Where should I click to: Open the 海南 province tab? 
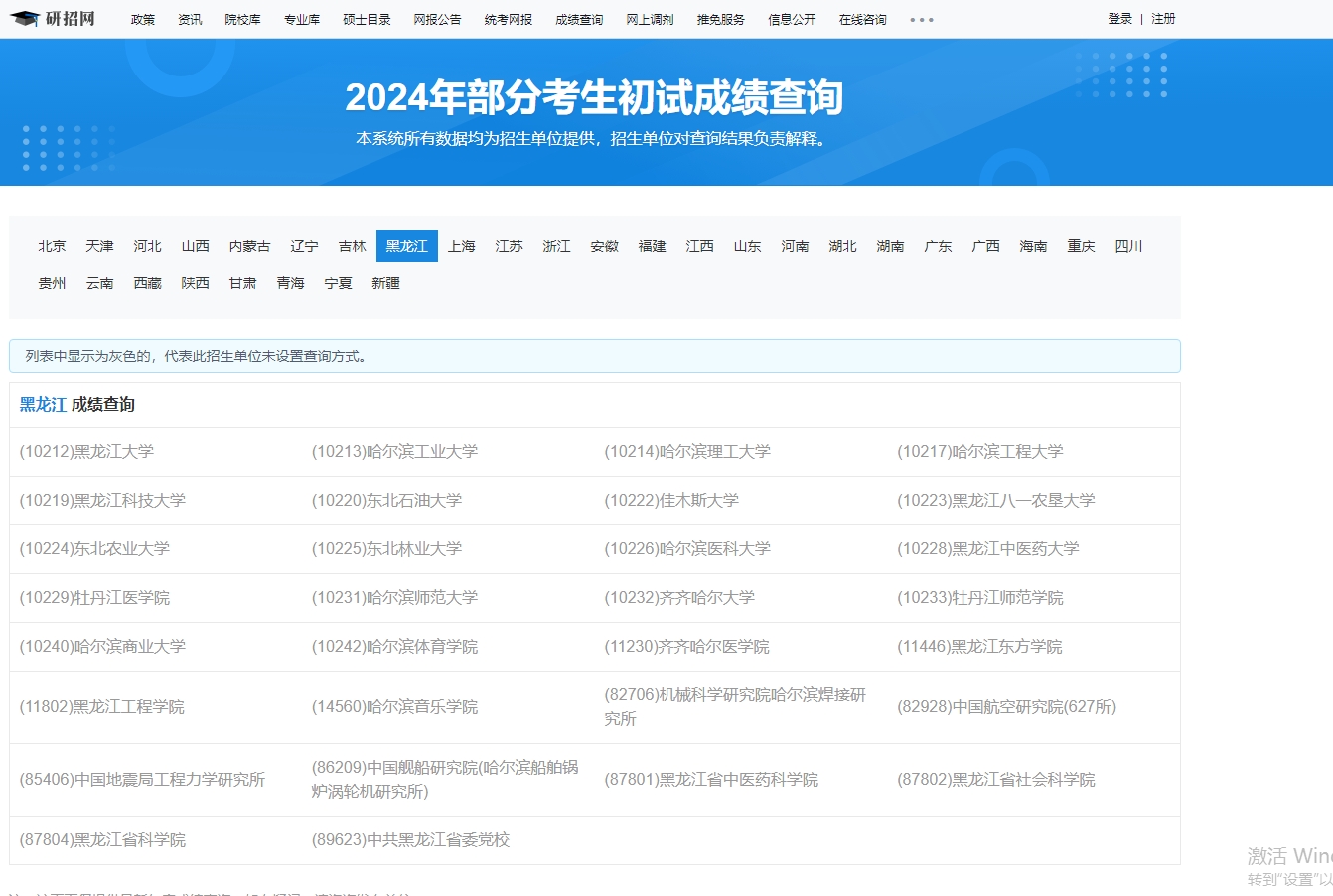pyautogui.click(x=1034, y=246)
